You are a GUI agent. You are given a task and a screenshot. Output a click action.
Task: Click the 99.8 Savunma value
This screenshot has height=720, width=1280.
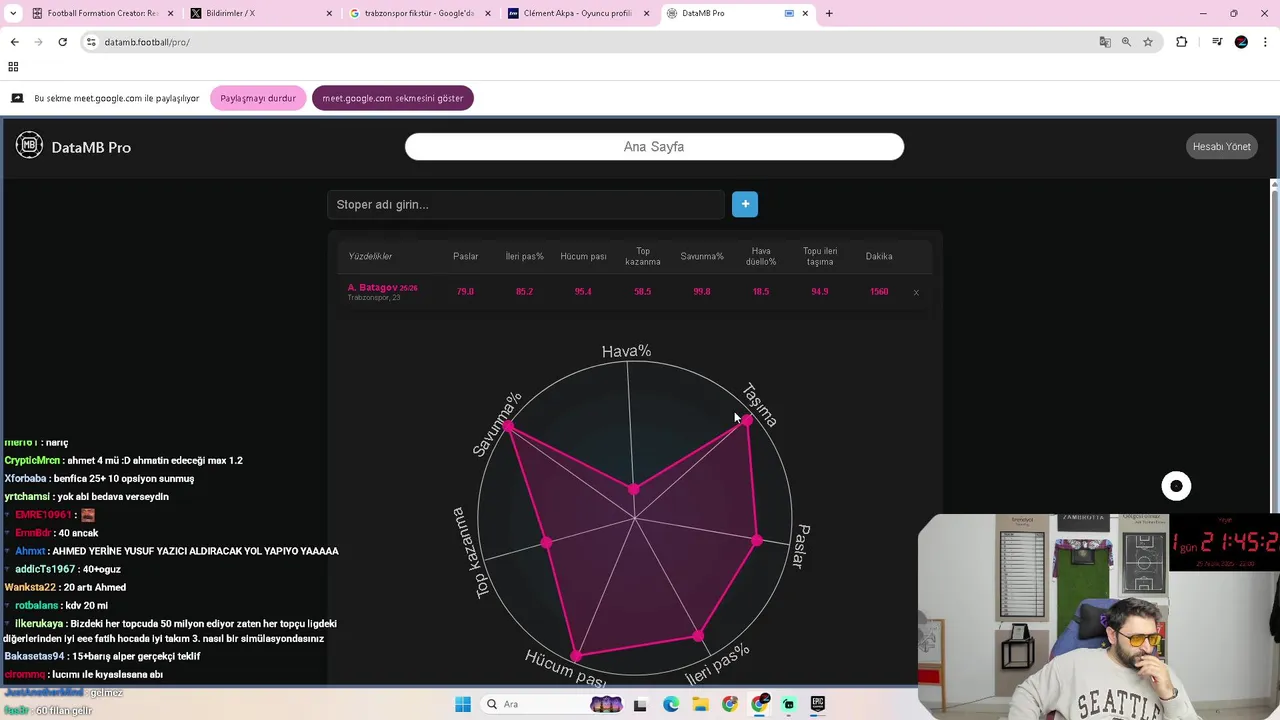coord(702,292)
